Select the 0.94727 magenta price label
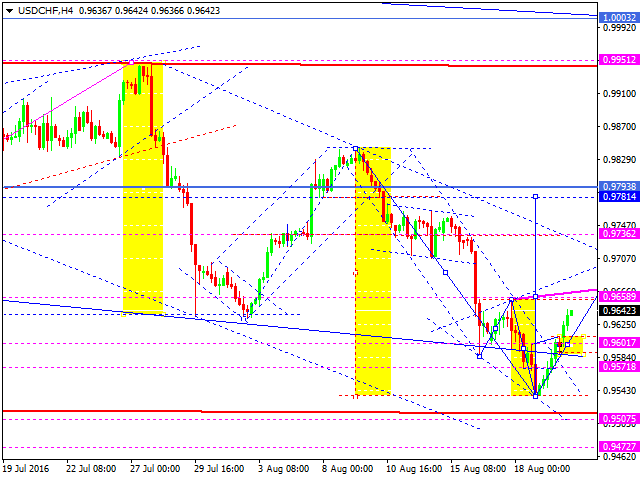Screen dimensions: 640x480 pyautogui.click(x=619, y=447)
